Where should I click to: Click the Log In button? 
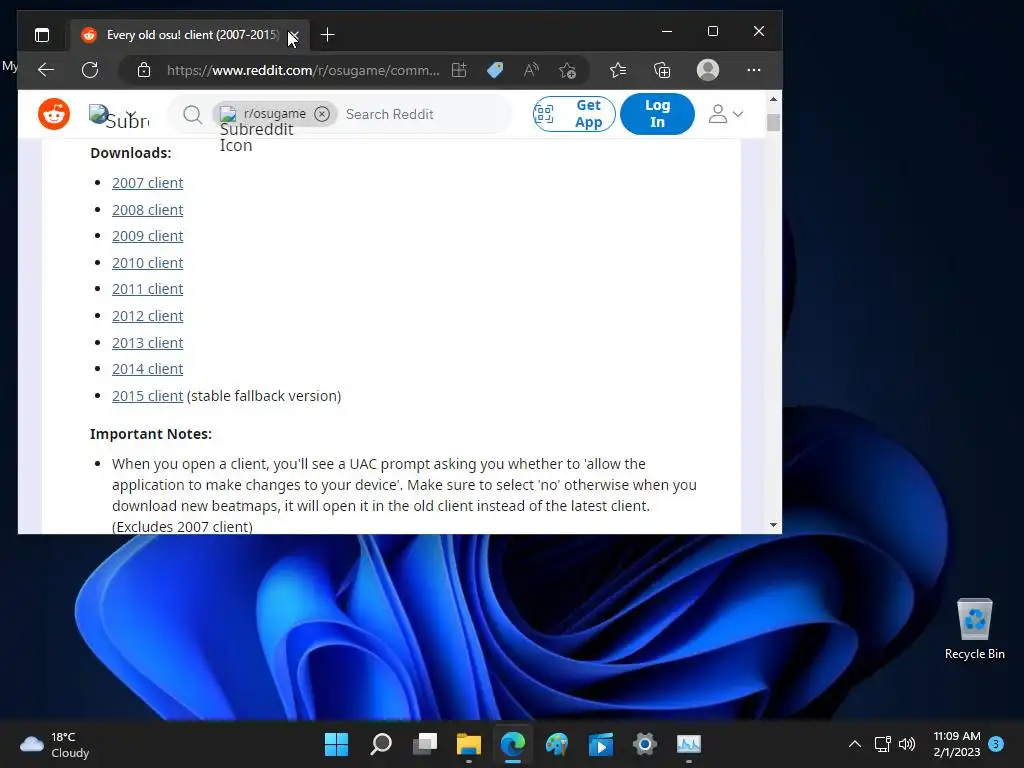657,114
